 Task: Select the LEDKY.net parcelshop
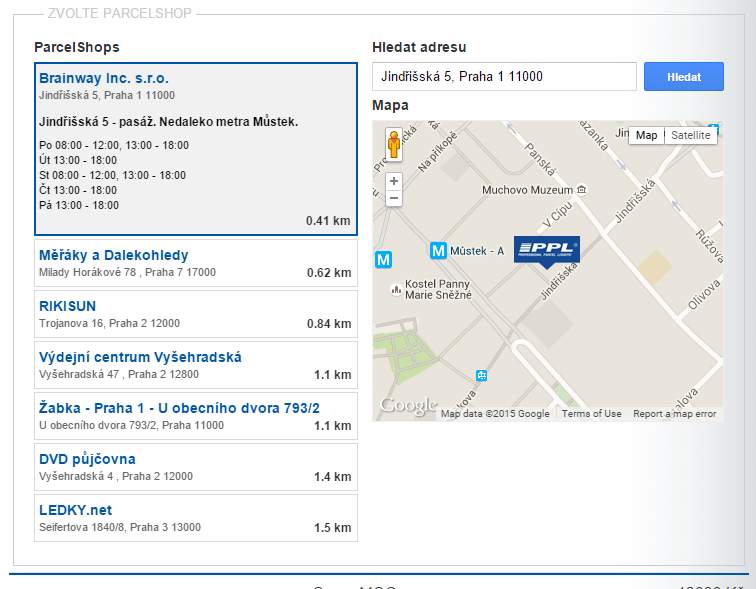pyautogui.click(x=196, y=518)
